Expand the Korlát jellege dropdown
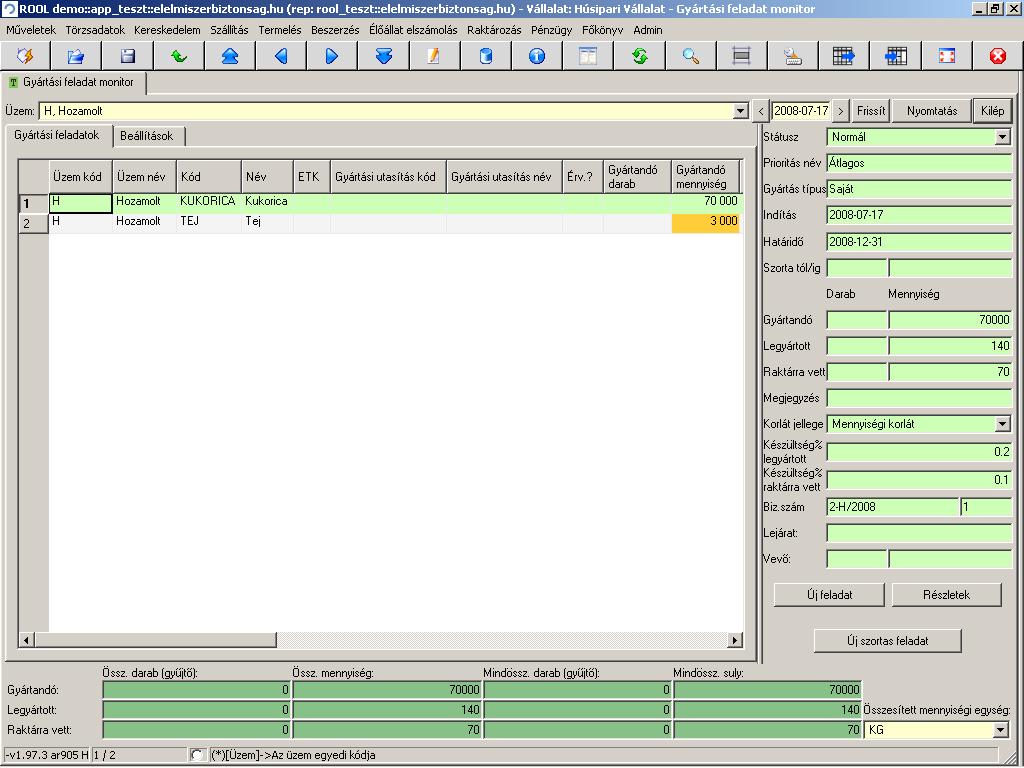 point(1003,424)
